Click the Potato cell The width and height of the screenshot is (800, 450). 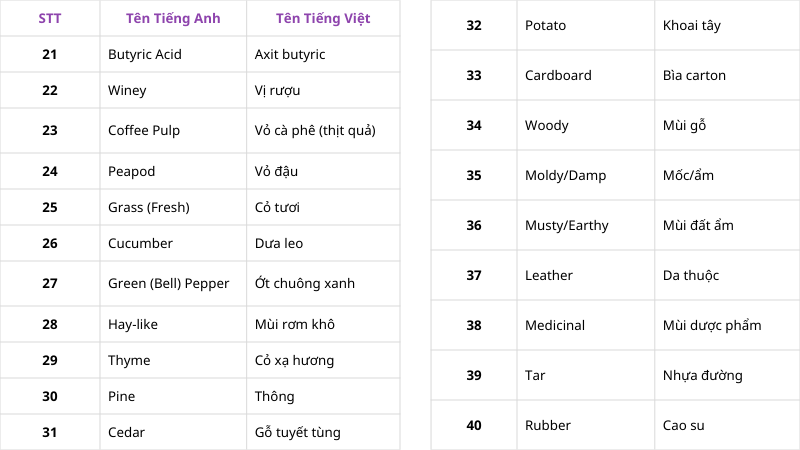click(545, 25)
